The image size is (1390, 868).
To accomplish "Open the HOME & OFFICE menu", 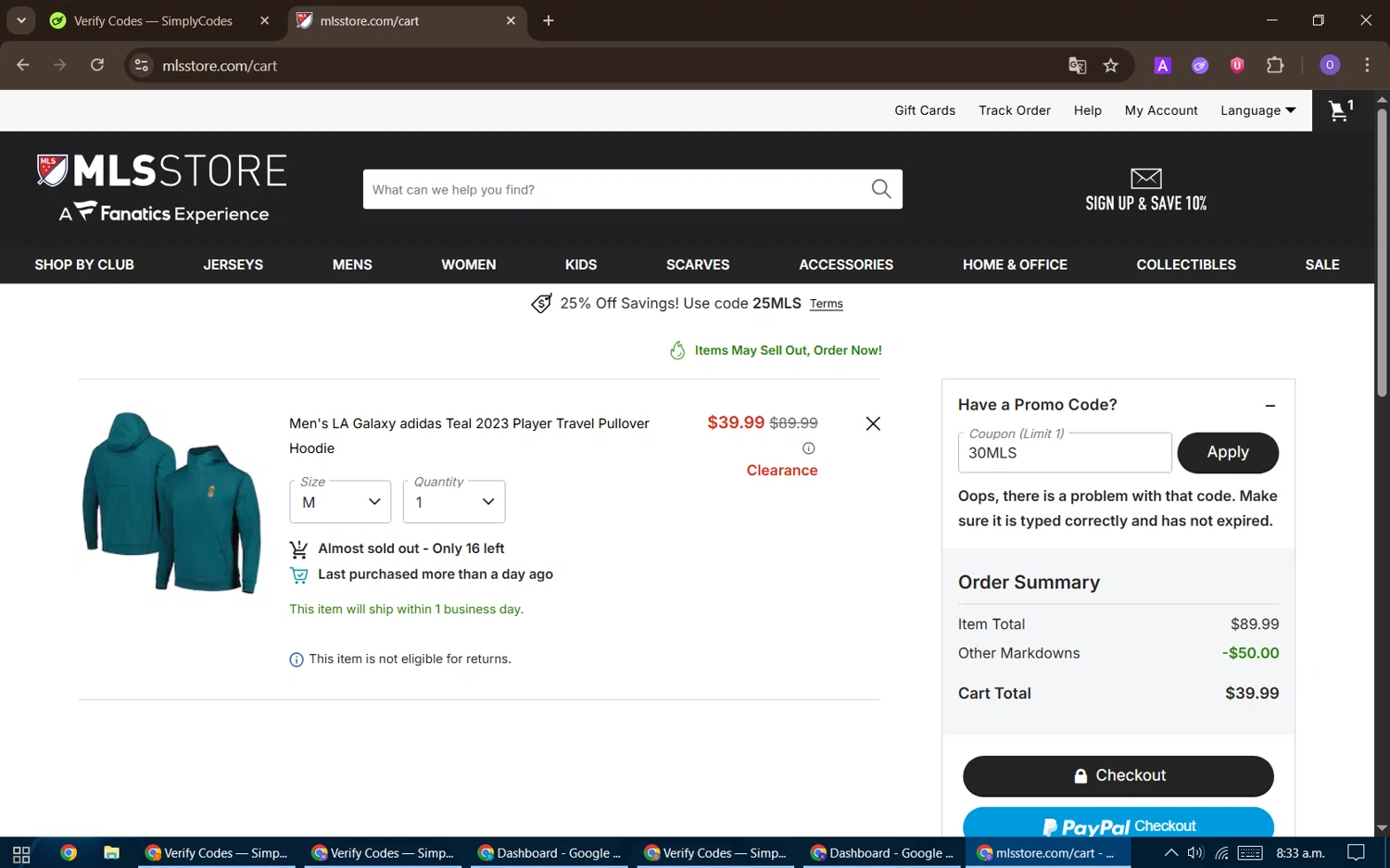I will pos(1015,265).
